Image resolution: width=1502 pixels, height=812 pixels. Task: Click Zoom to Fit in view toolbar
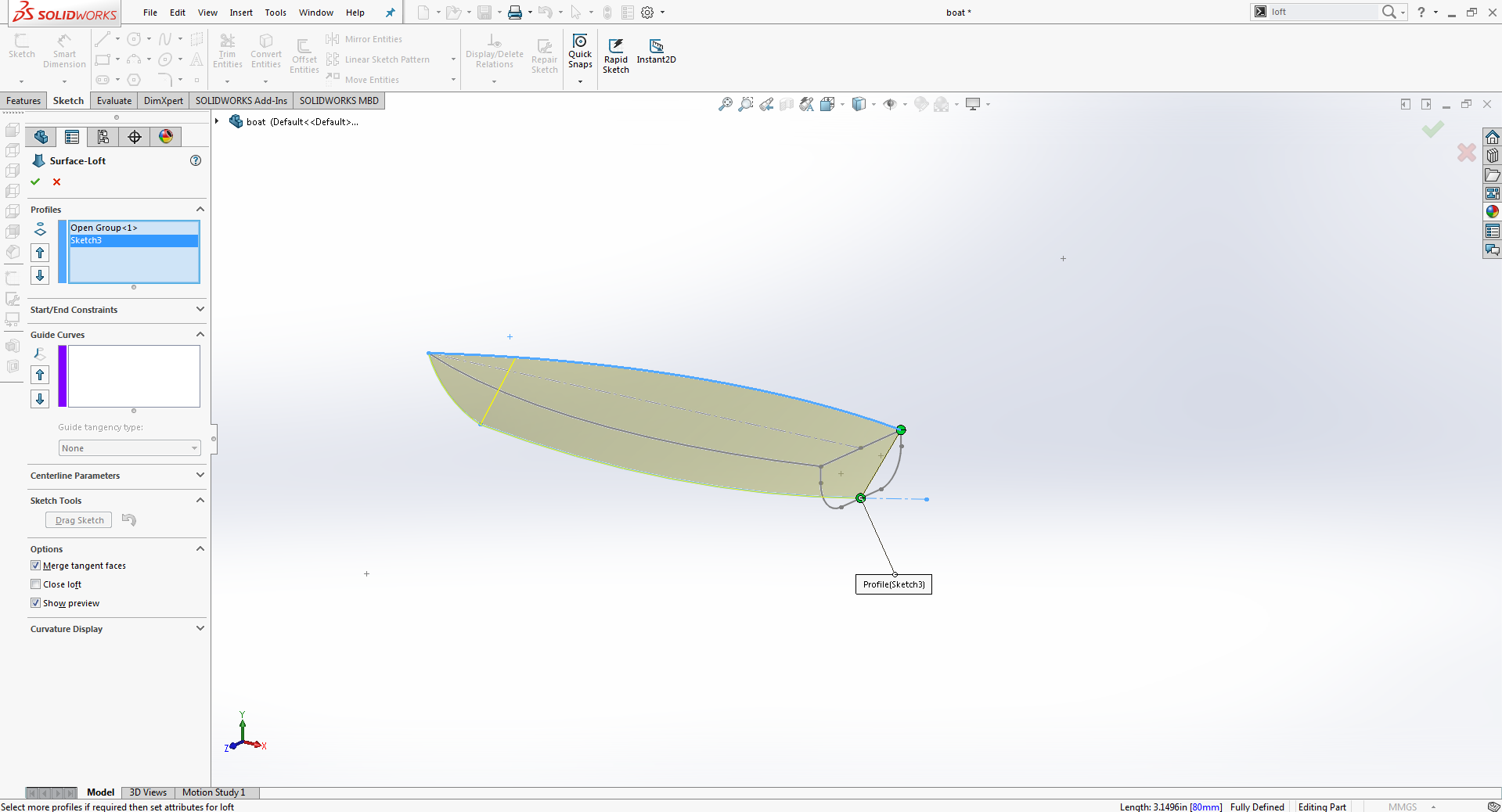coord(726,104)
